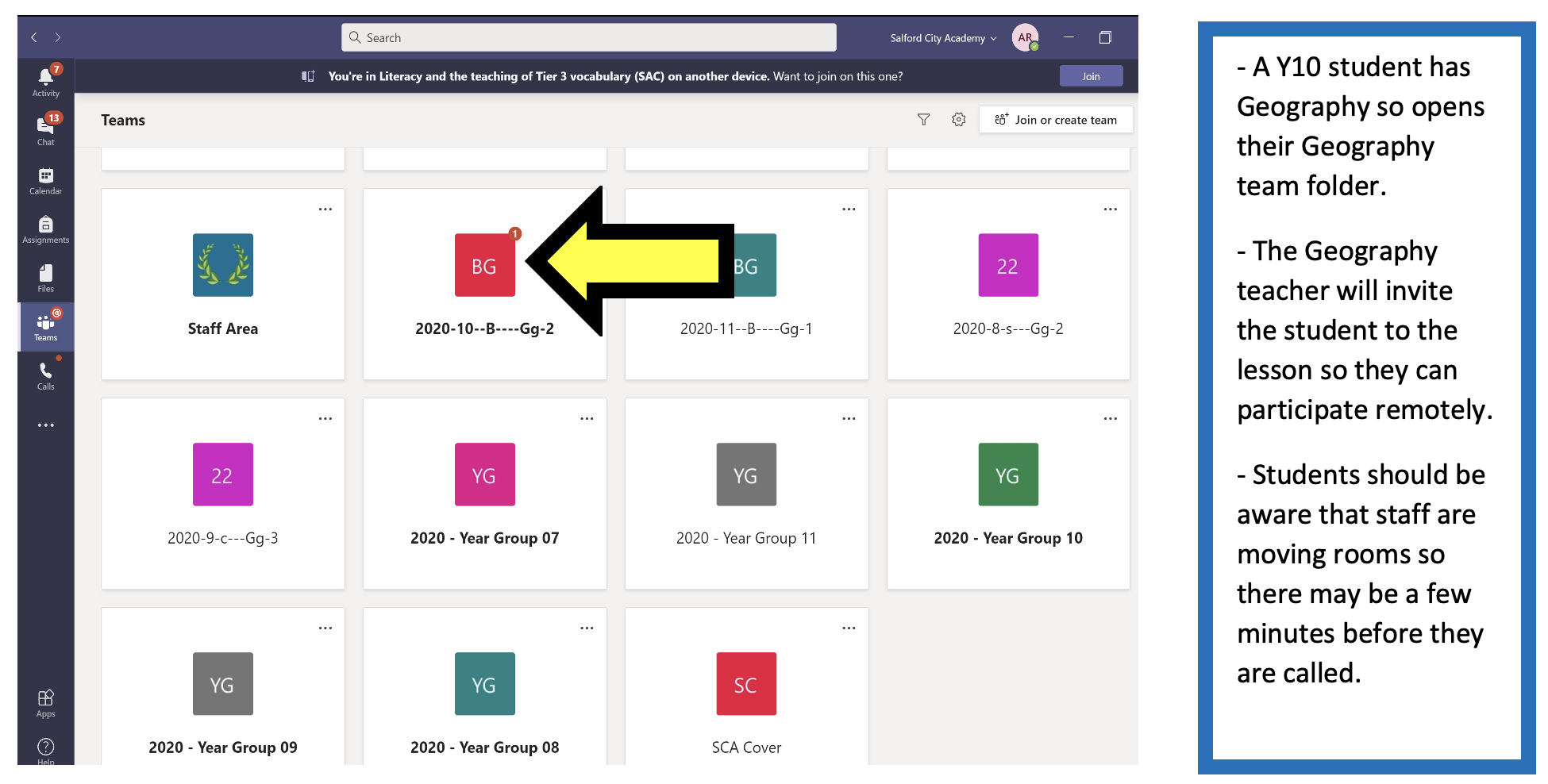Click the 2020 - Year Group 08 label

(x=485, y=747)
